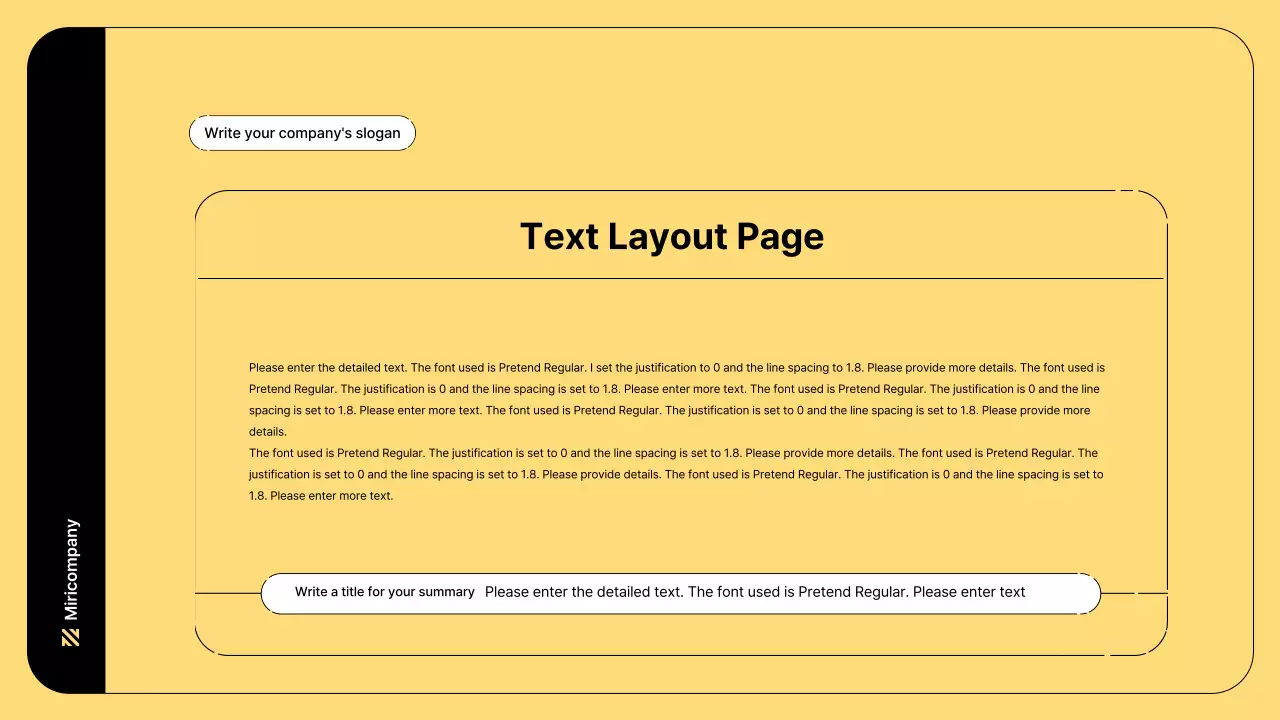This screenshot has width=1280, height=720.
Task: Click the horizontal divider below the title
Action: (x=682, y=278)
